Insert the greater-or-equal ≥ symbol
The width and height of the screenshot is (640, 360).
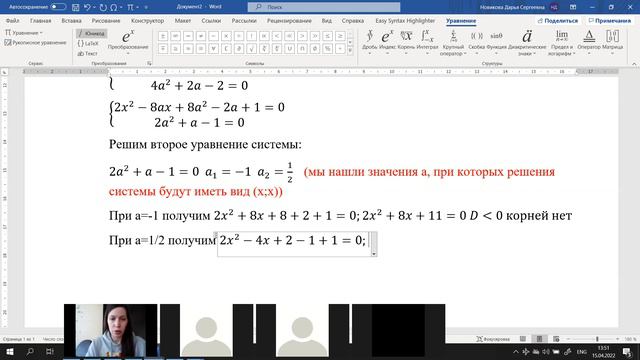(x=340, y=36)
